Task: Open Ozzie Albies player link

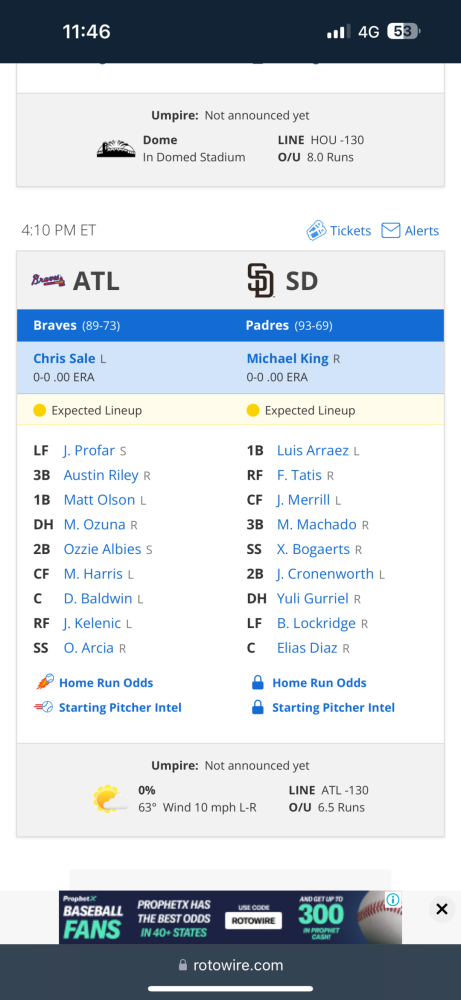Action: (x=103, y=549)
